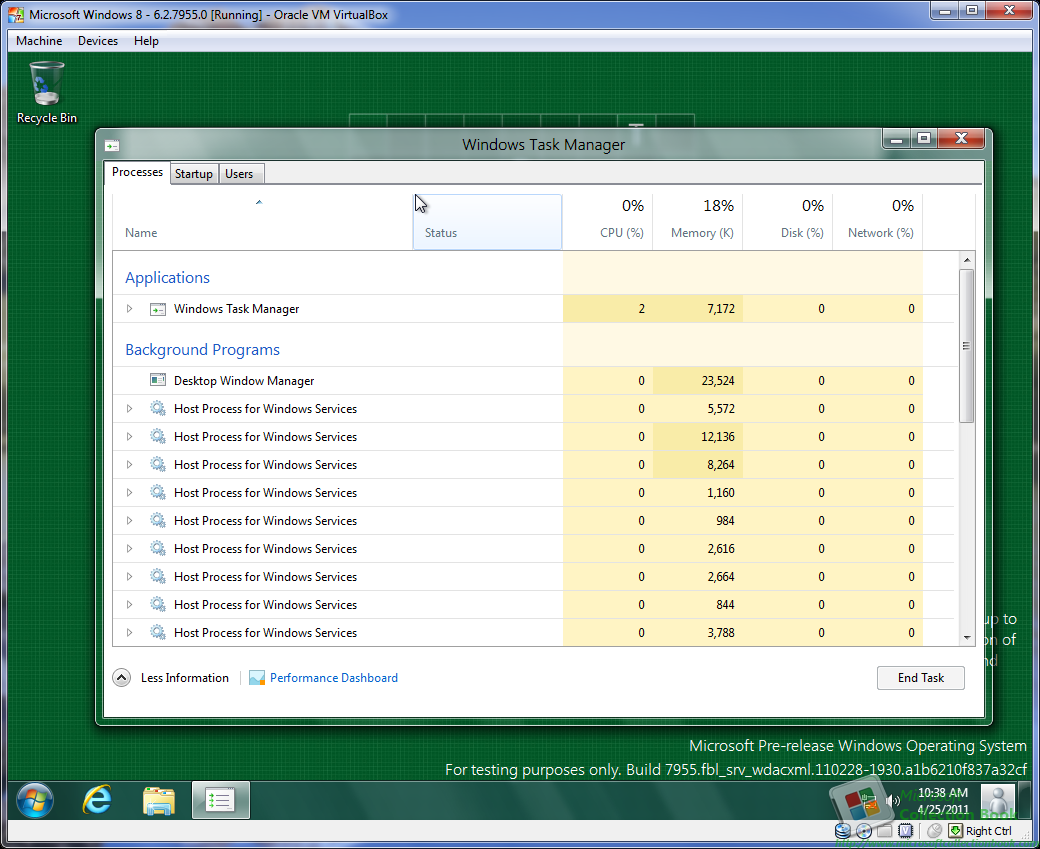Image resolution: width=1040 pixels, height=849 pixels.
Task: Click gear icon of 1,160 K host process
Action: click(x=158, y=492)
